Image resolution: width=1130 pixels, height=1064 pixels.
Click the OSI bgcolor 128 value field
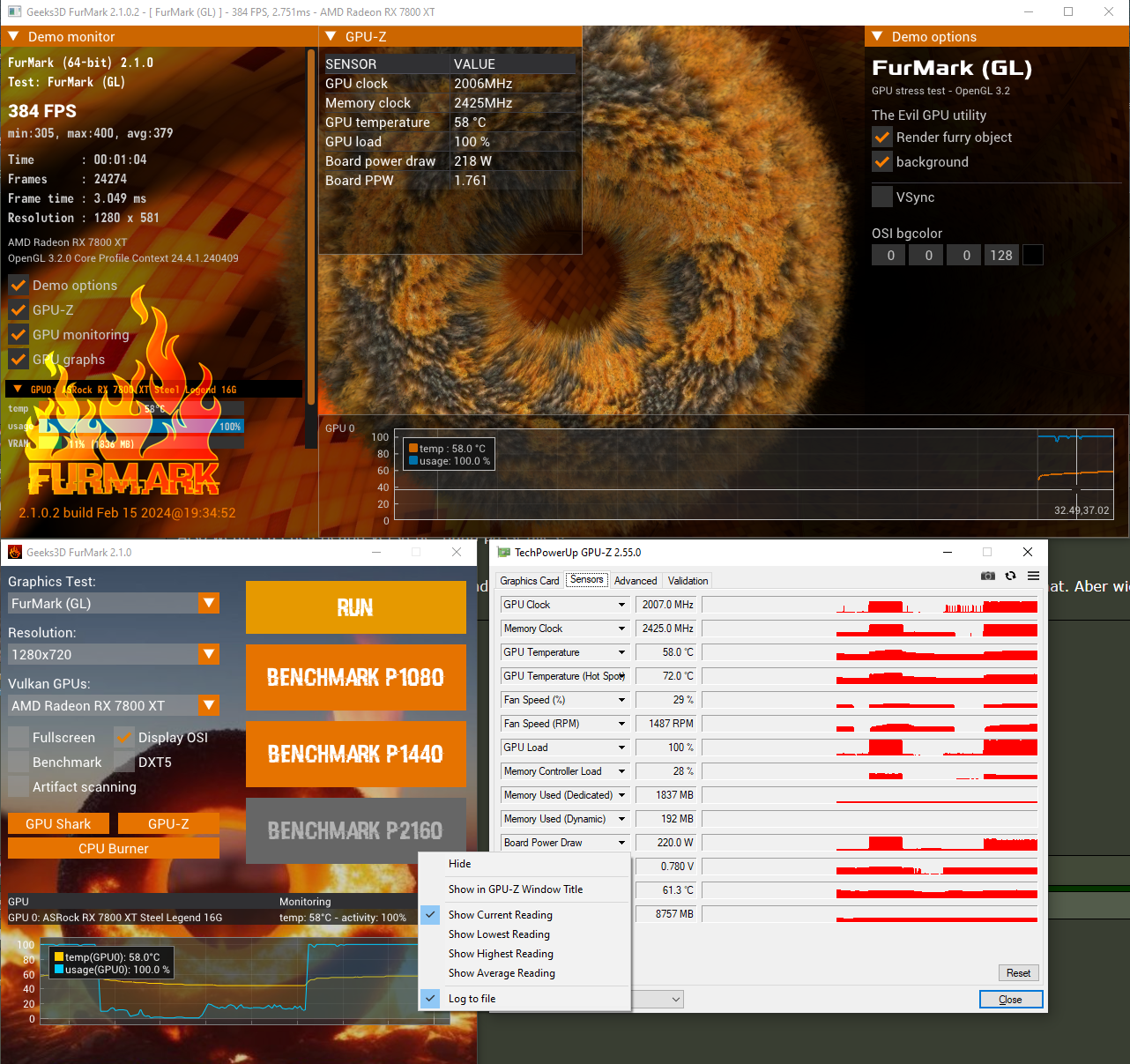pos(1000,255)
